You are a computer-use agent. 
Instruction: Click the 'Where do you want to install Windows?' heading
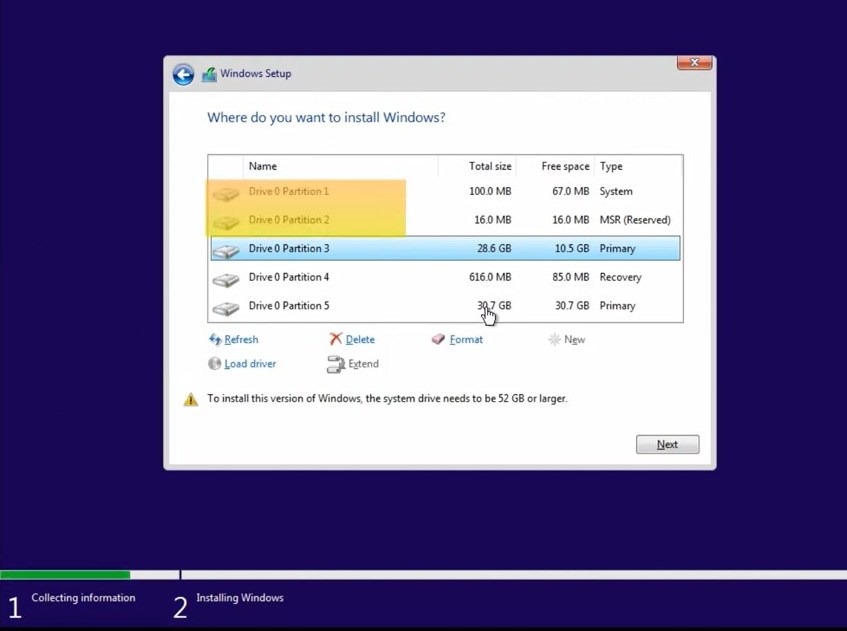point(326,118)
